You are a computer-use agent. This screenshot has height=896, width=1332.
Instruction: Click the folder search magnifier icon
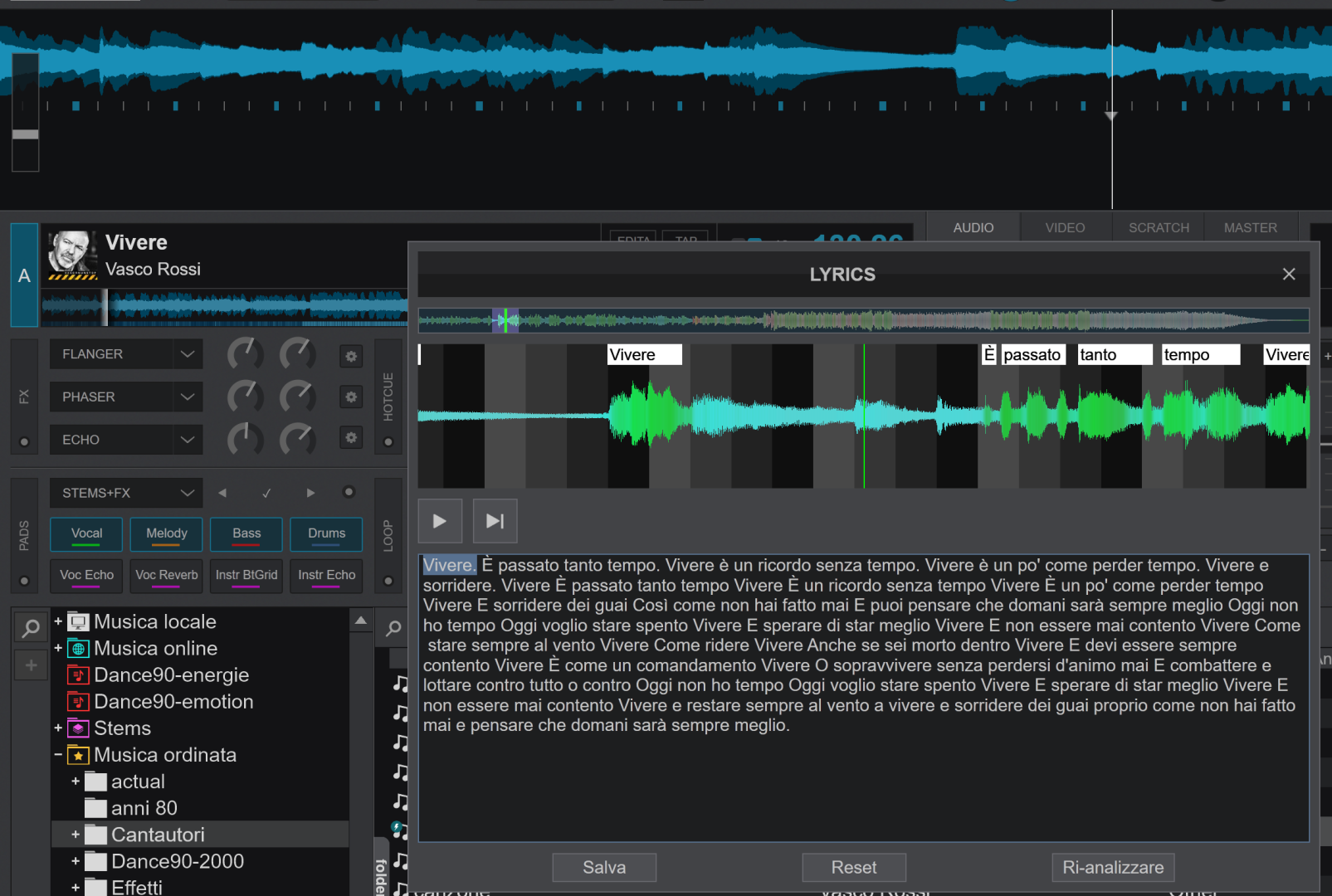pyautogui.click(x=31, y=629)
